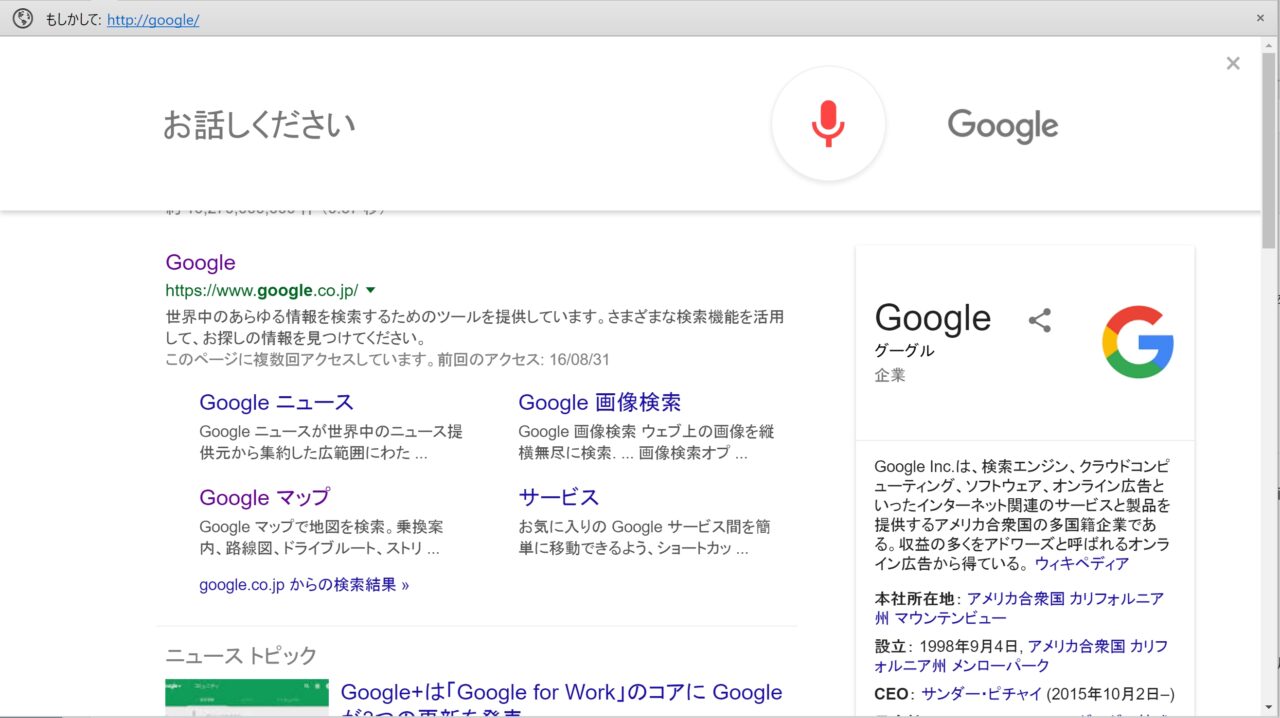Viewport: 1280px width, 718px height.
Task: Click the サンダー・ピチャイ CEO link
Action: pos(981,694)
